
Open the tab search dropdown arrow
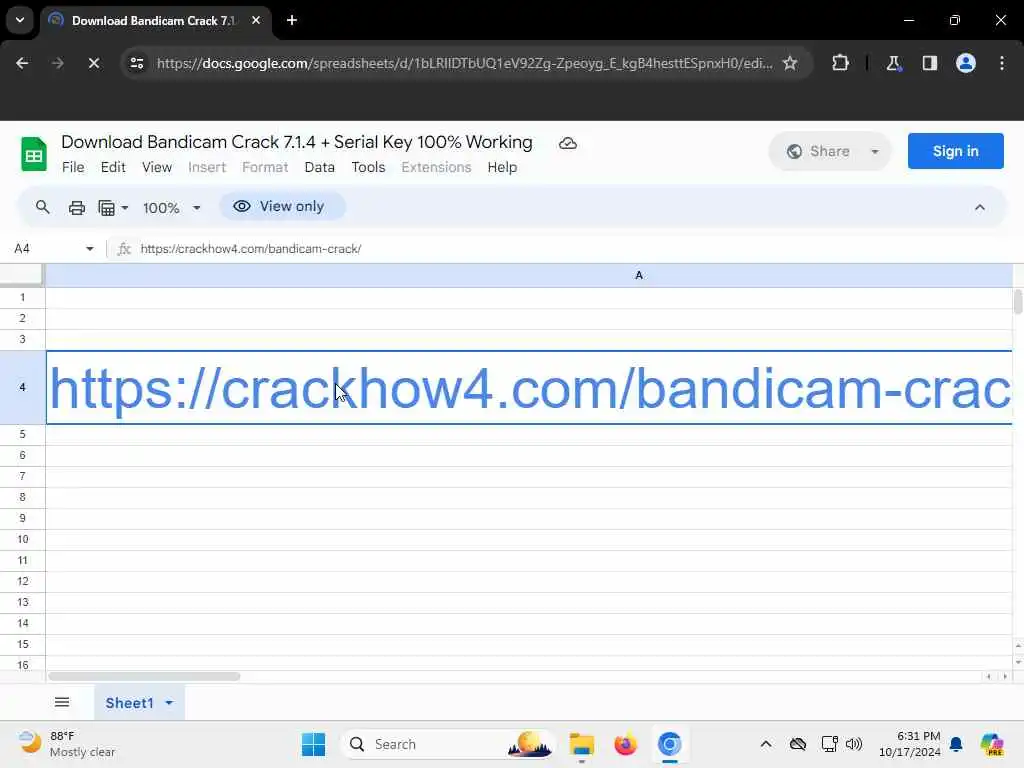point(20,20)
